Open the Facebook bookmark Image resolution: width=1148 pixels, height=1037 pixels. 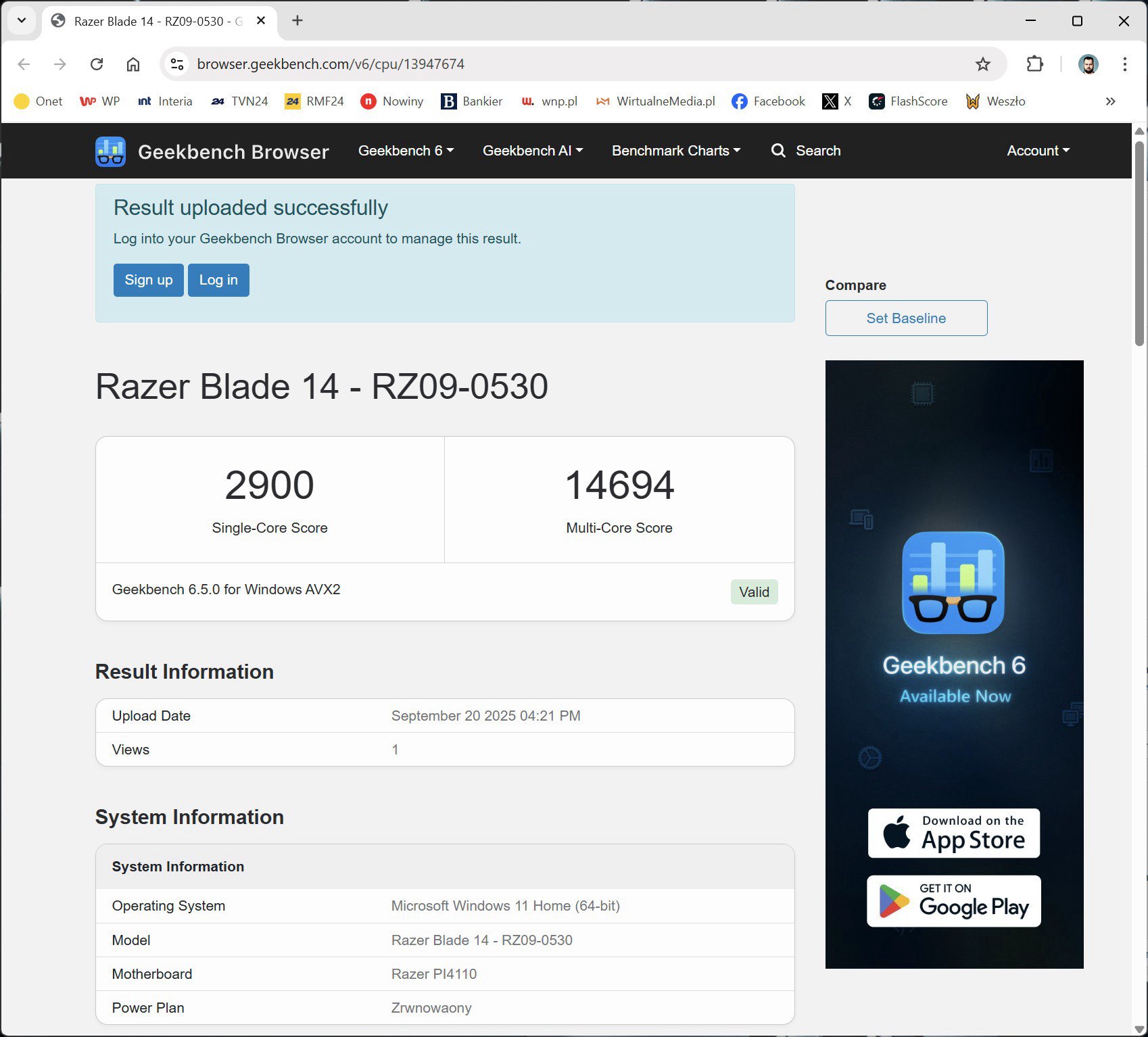769,101
